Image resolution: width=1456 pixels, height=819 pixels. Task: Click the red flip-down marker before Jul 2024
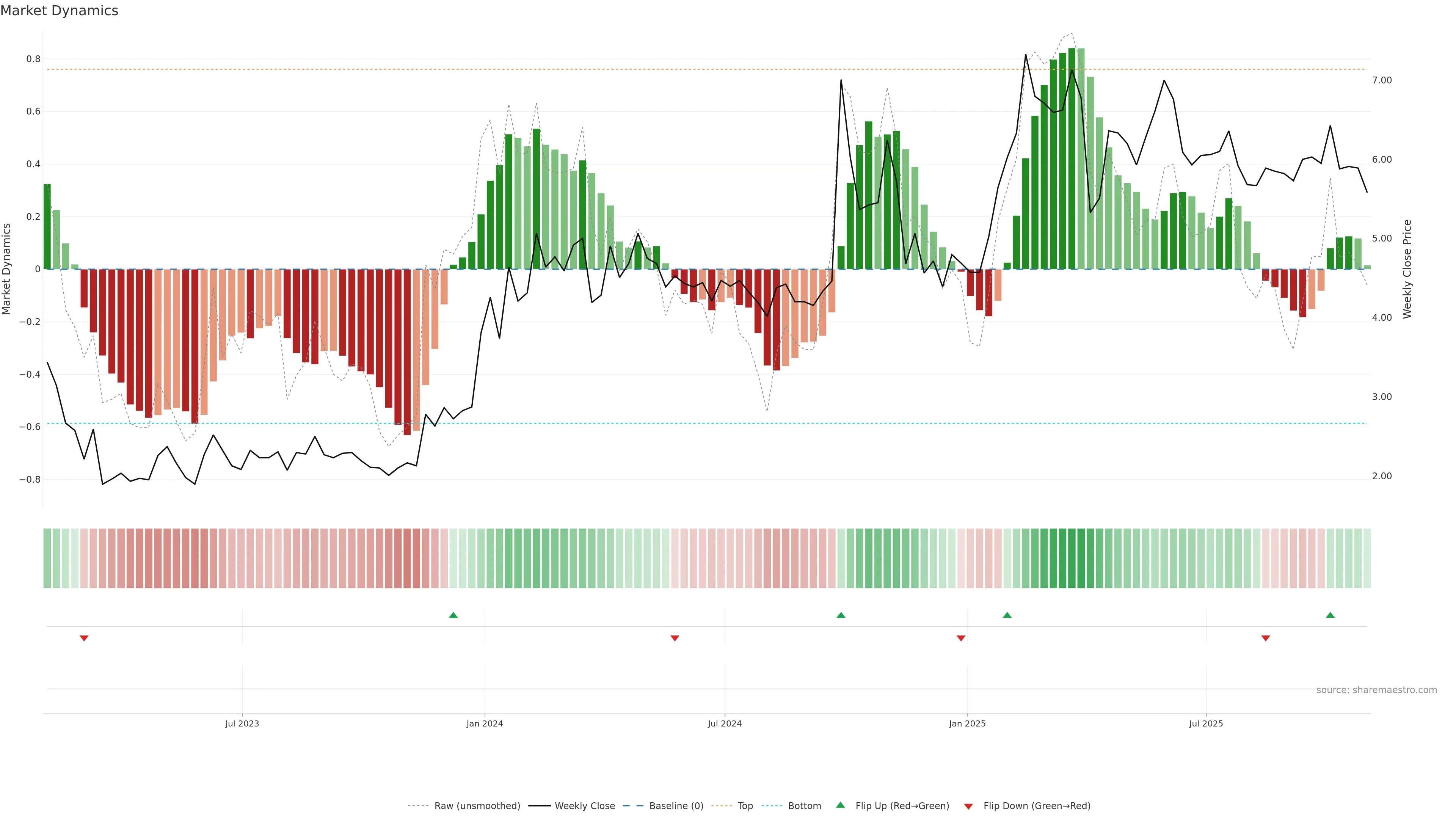click(674, 638)
